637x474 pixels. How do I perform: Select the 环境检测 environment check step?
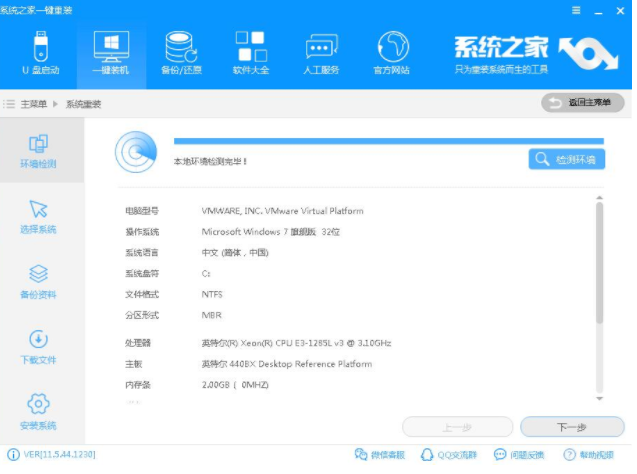[x=39, y=151]
